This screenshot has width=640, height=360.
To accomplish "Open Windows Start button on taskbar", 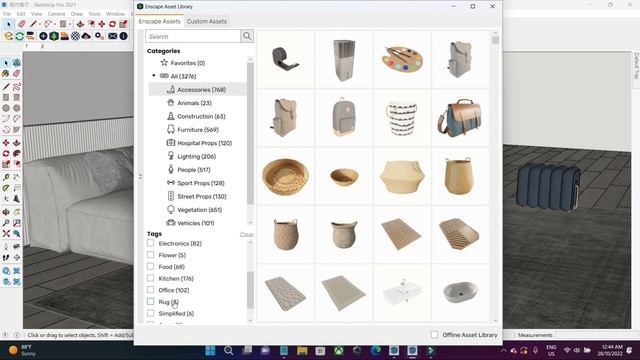I will (211, 351).
